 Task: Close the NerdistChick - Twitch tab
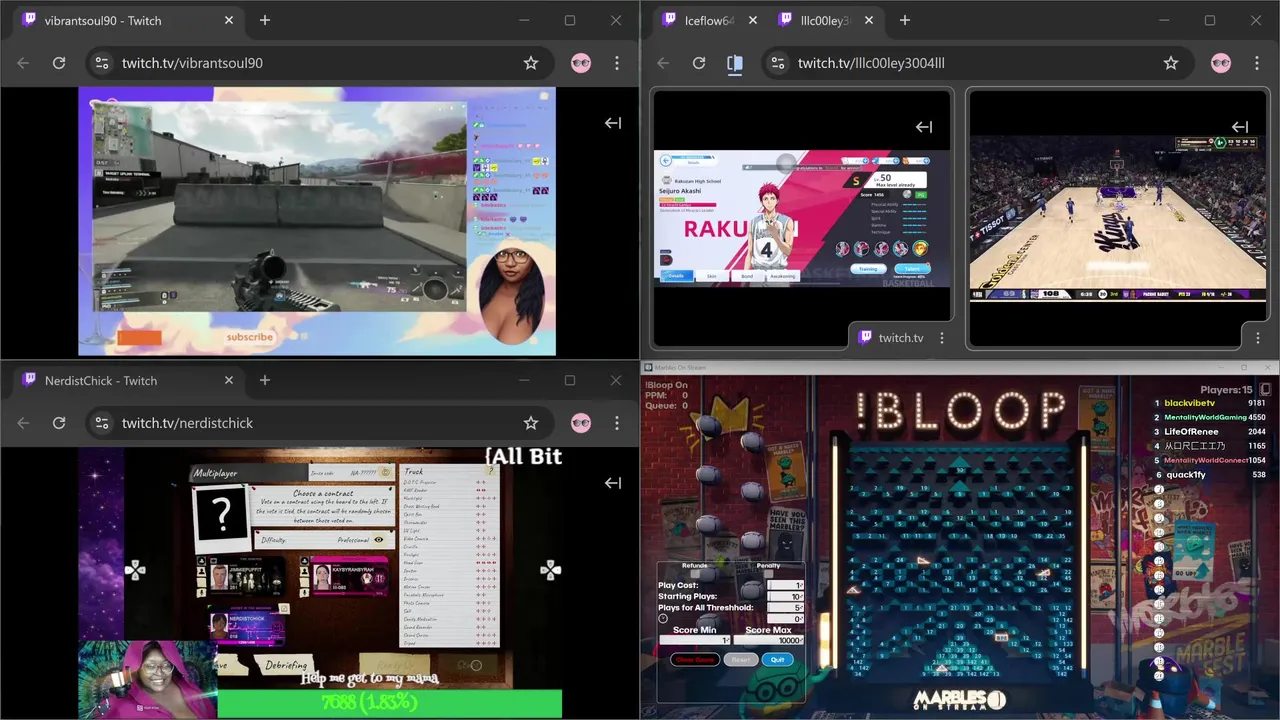(x=229, y=380)
